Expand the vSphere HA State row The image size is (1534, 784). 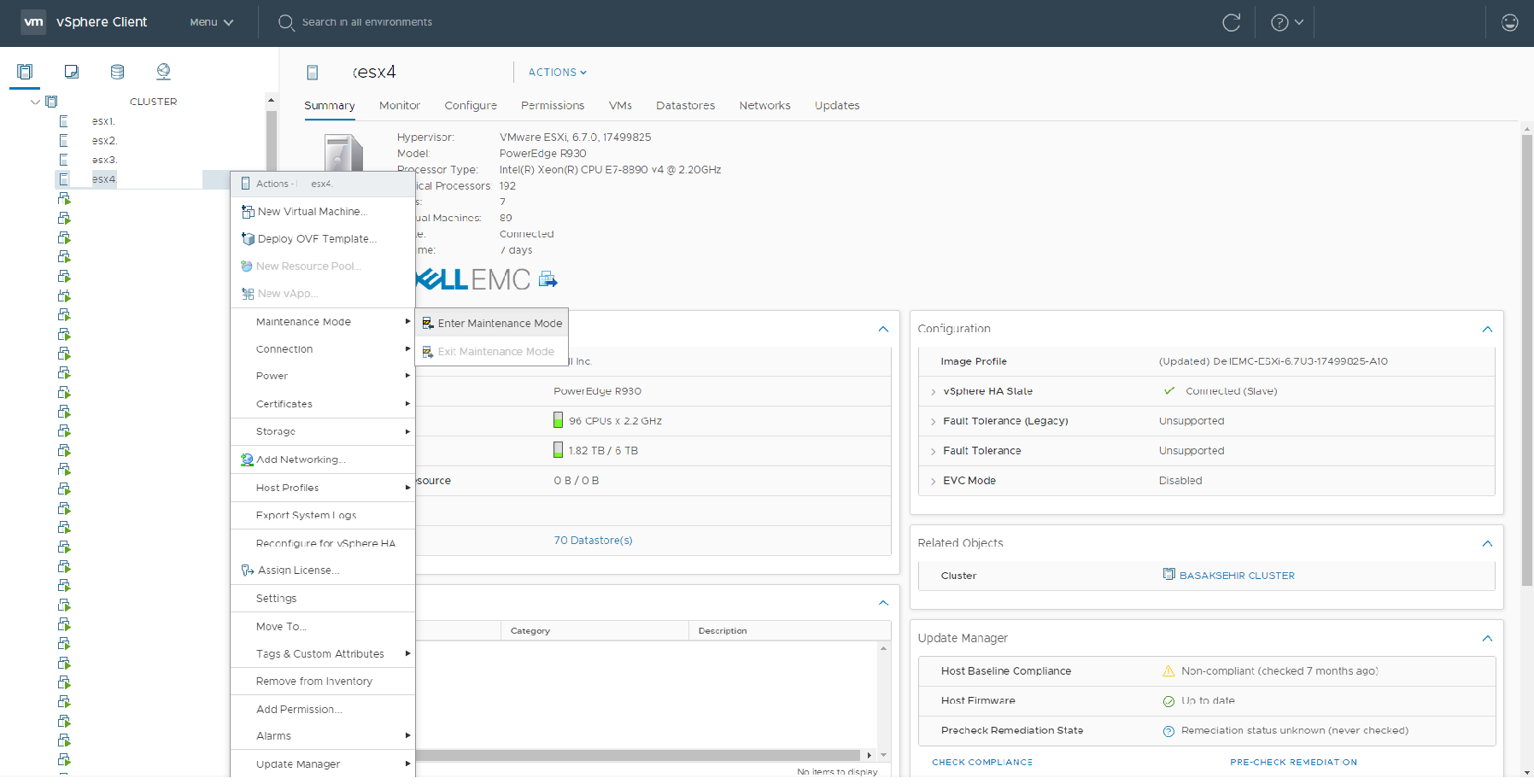pyautogui.click(x=933, y=392)
